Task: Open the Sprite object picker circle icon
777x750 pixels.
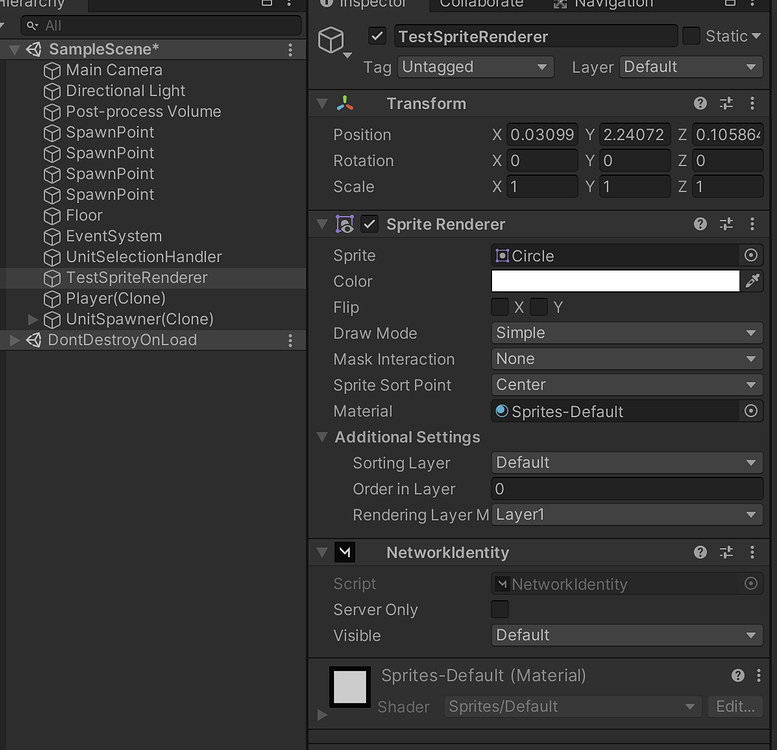Action: (751, 256)
